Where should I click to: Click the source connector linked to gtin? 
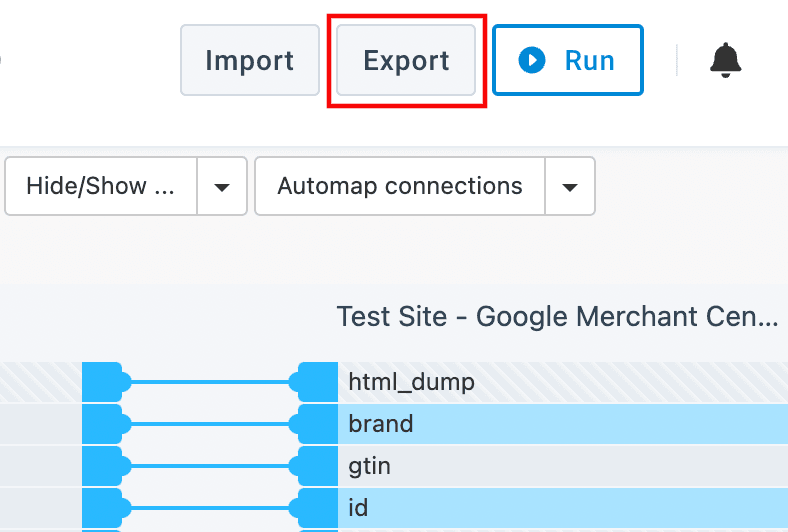(x=103, y=466)
